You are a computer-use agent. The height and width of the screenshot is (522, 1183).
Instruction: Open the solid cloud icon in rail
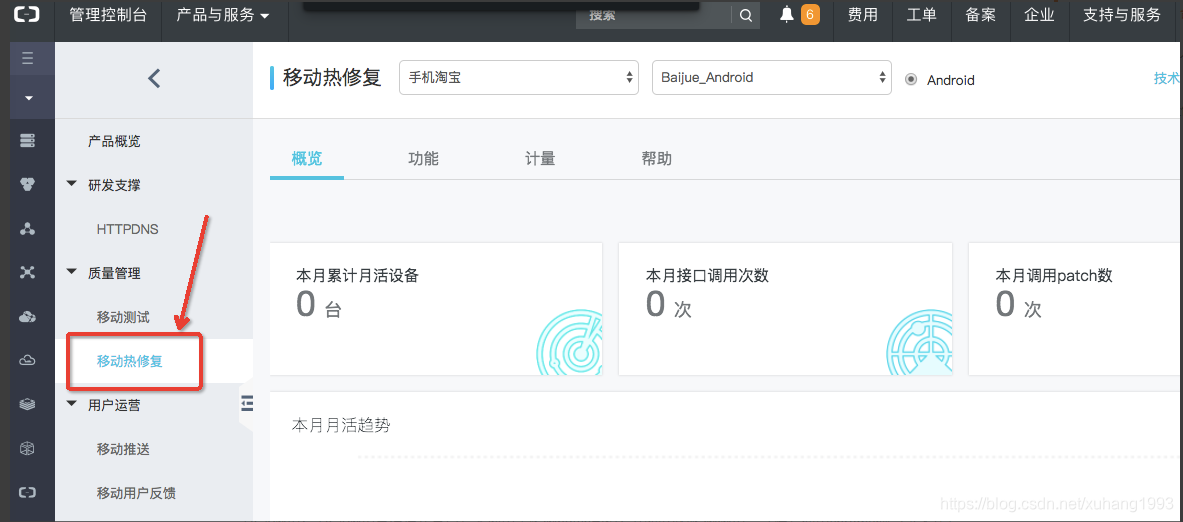click(x=28, y=317)
